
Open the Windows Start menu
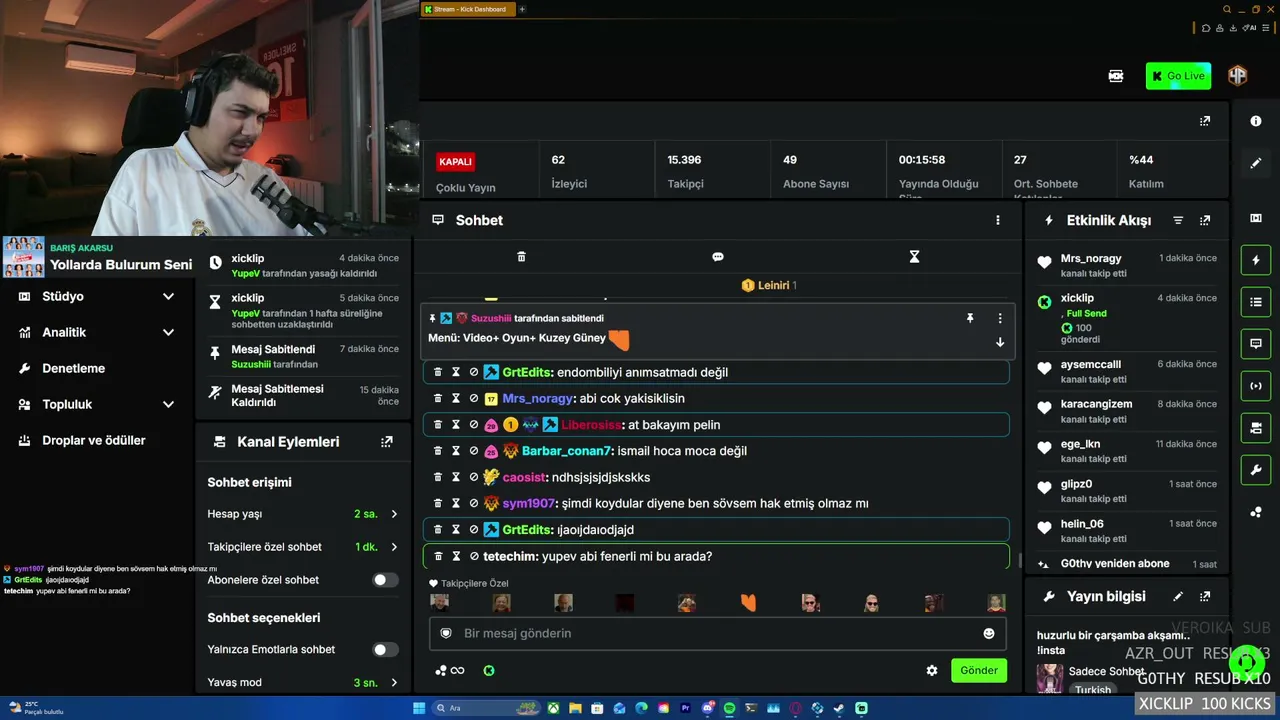tap(419, 709)
